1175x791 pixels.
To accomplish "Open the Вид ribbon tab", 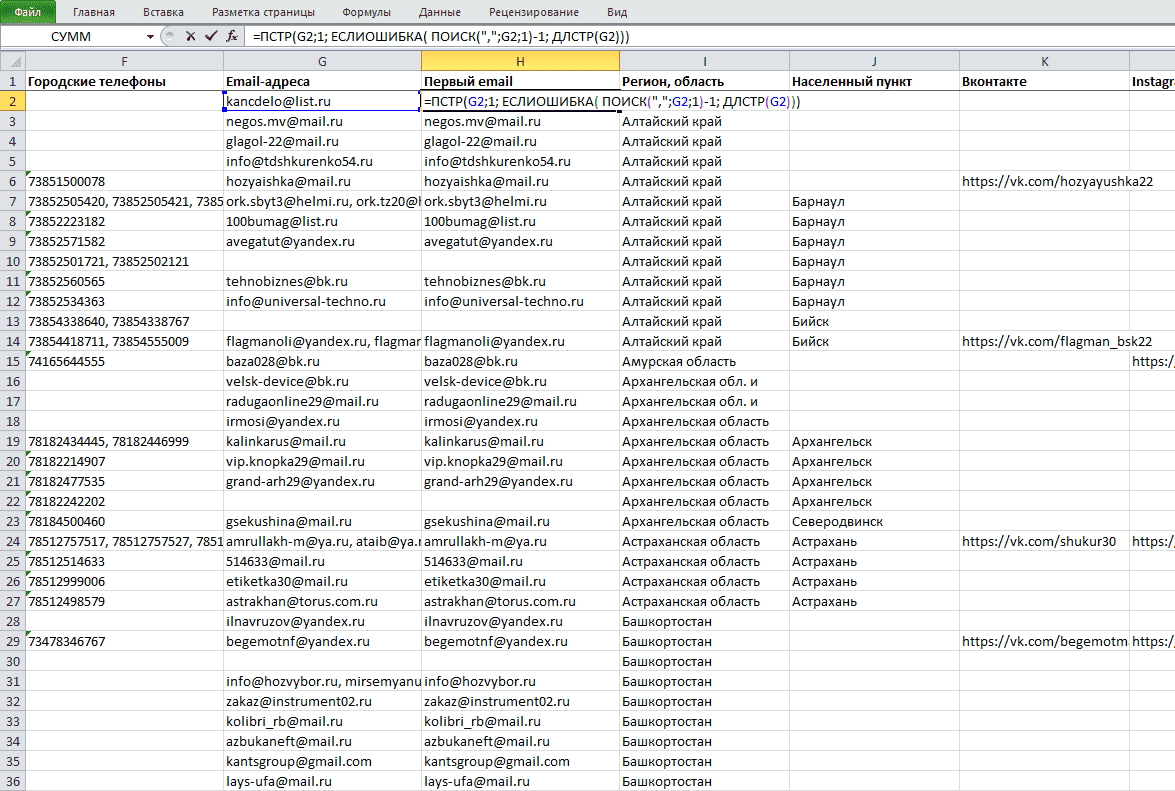I will [617, 12].
